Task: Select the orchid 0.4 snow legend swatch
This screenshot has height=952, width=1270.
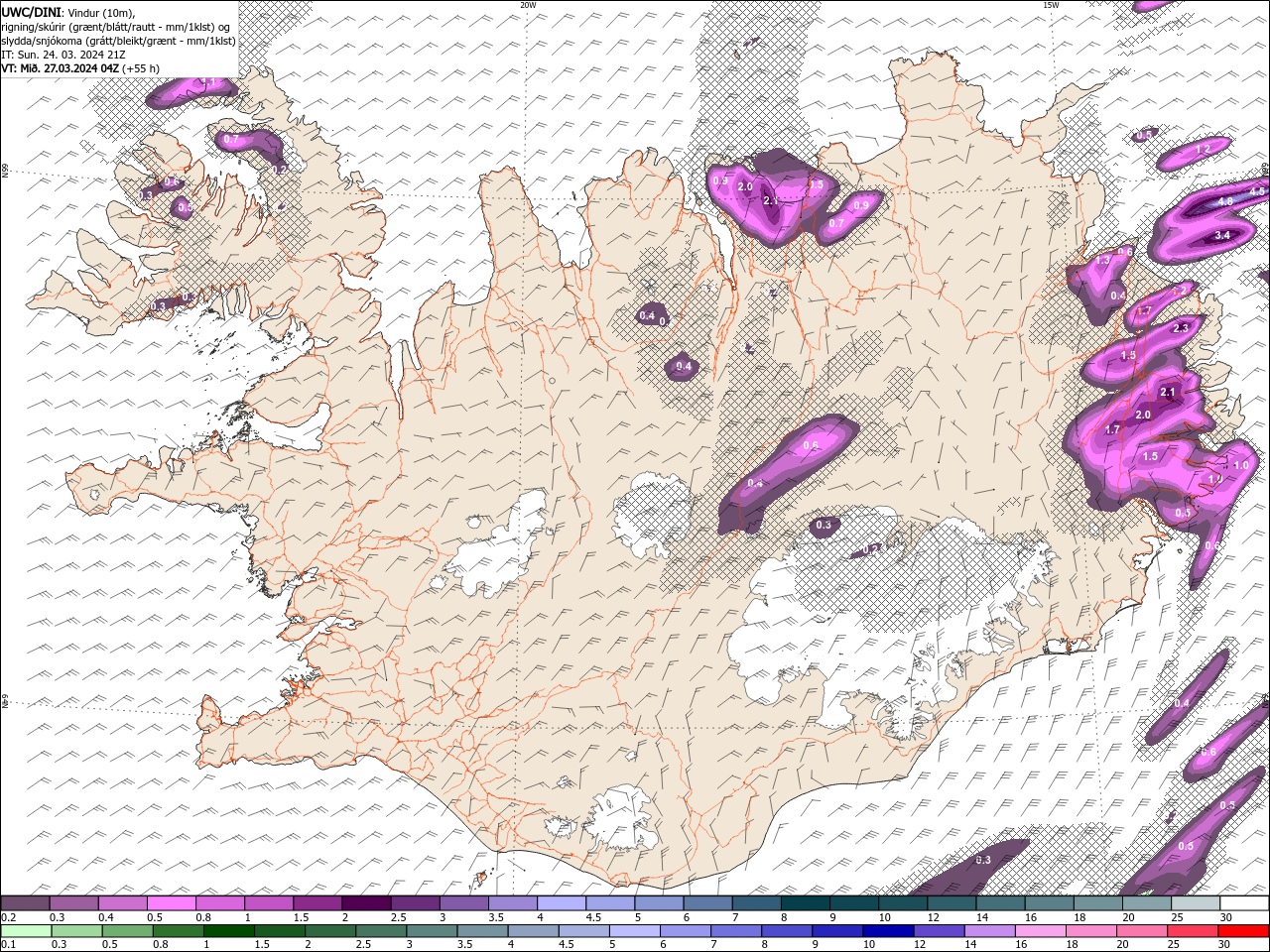Action: coord(122,903)
